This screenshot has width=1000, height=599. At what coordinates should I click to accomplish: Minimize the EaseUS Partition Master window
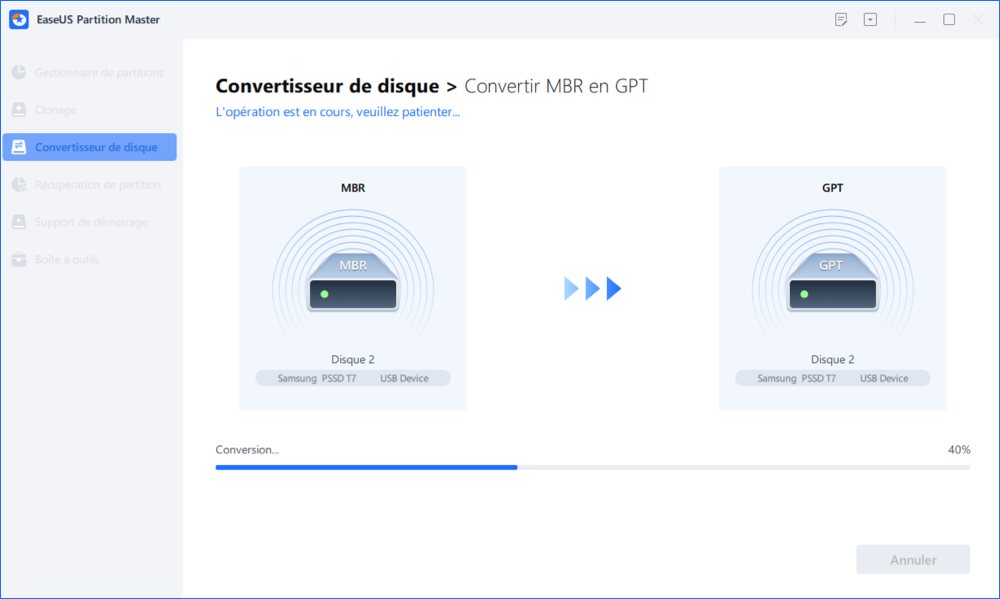pos(920,20)
